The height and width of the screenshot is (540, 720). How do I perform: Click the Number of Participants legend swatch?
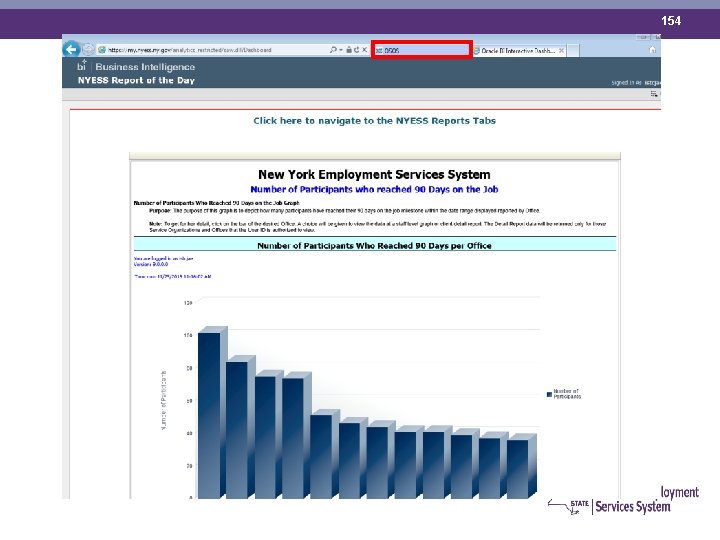click(x=549, y=394)
